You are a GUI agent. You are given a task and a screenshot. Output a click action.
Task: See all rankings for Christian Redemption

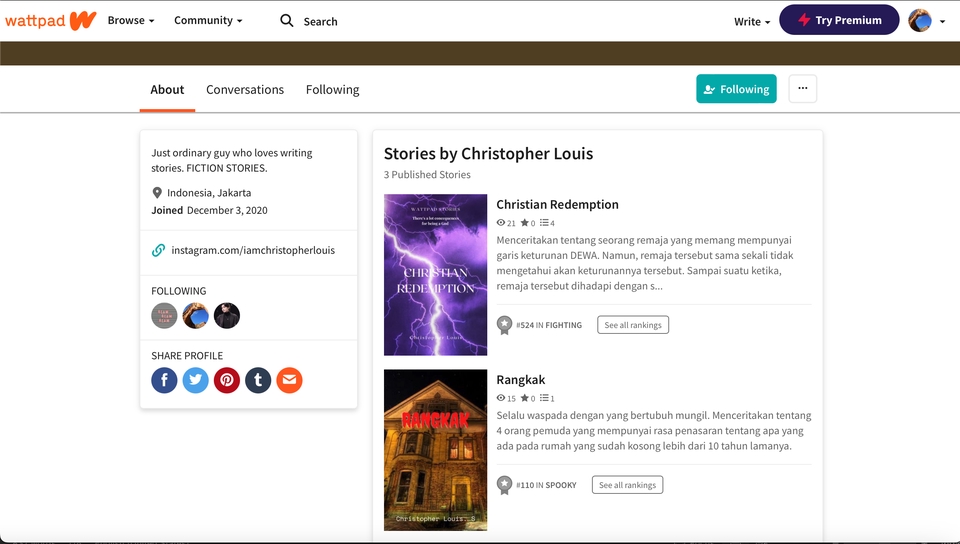pyautogui.click(x=632, y=325)
